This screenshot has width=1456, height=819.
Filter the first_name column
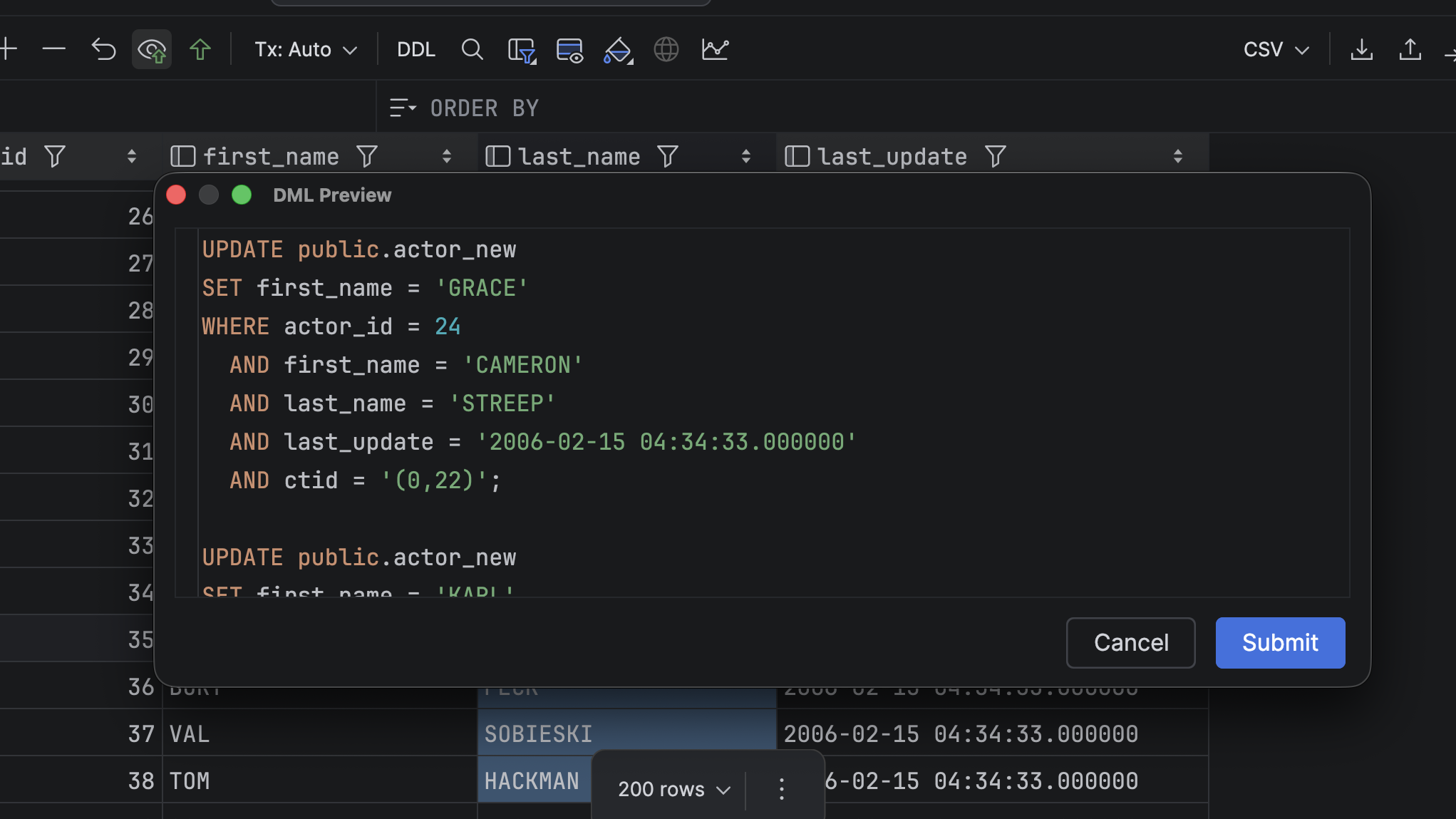point(367,156)
